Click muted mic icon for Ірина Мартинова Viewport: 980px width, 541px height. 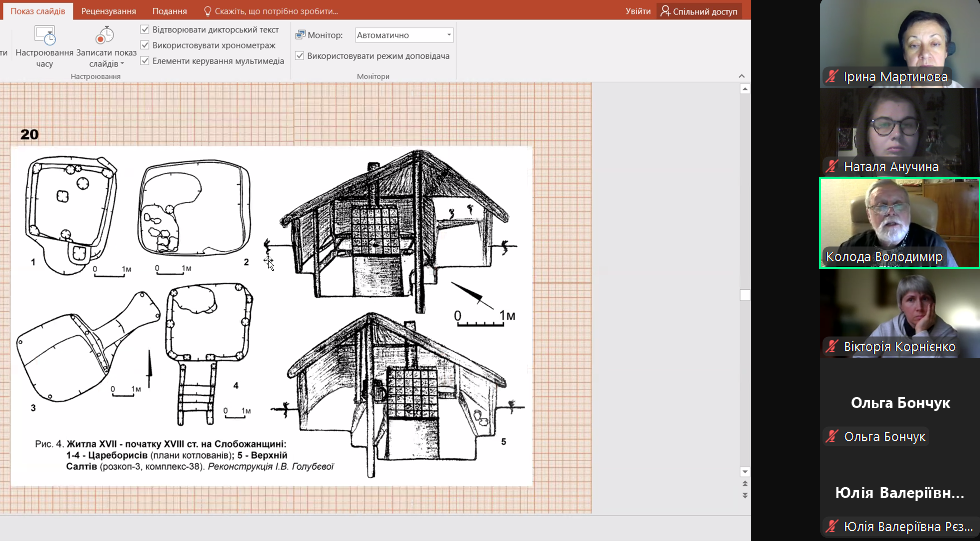[830, 77]
